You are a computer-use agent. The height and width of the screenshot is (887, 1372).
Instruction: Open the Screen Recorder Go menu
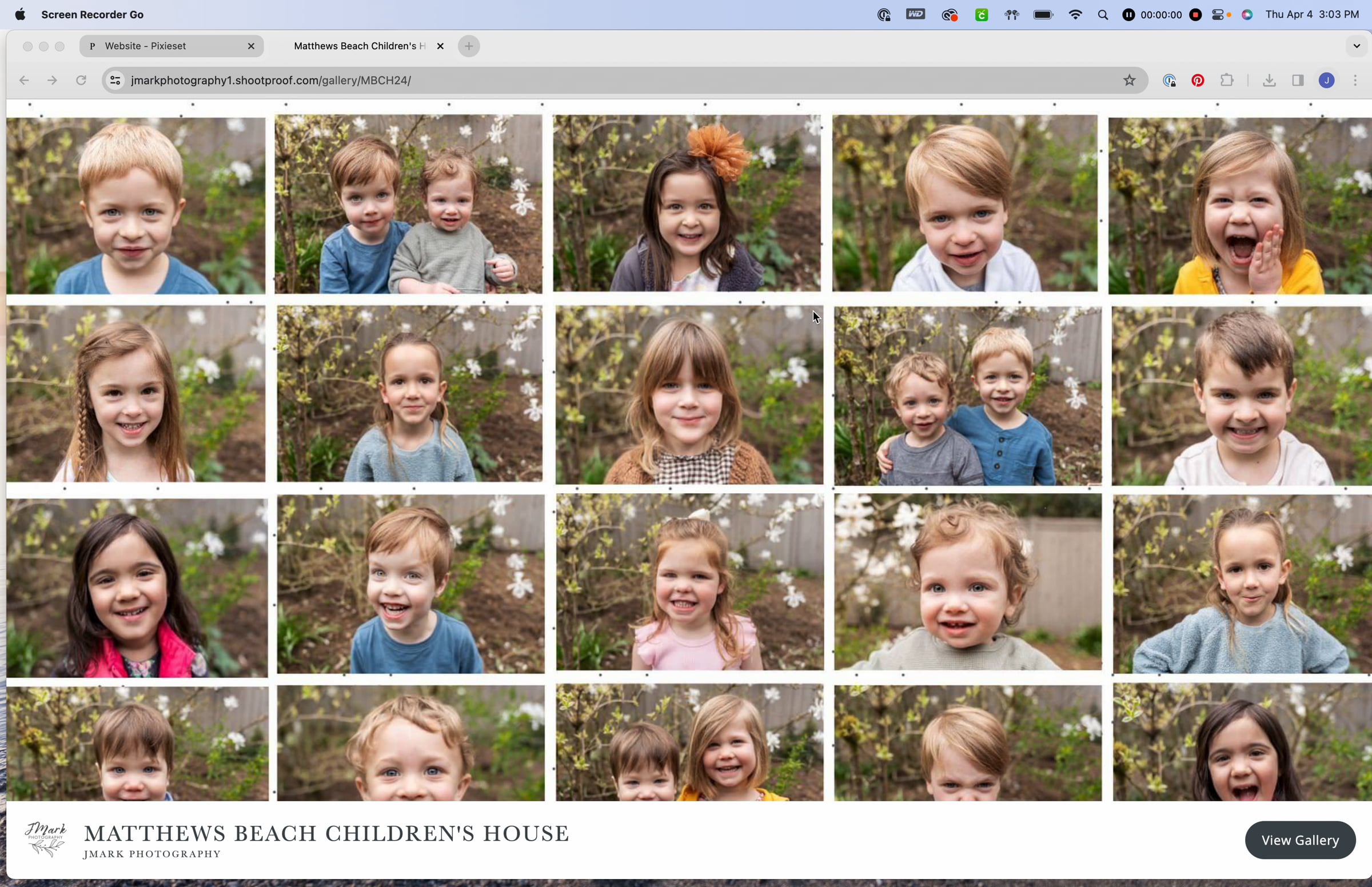pyautogui.click(x=92, y=14)
